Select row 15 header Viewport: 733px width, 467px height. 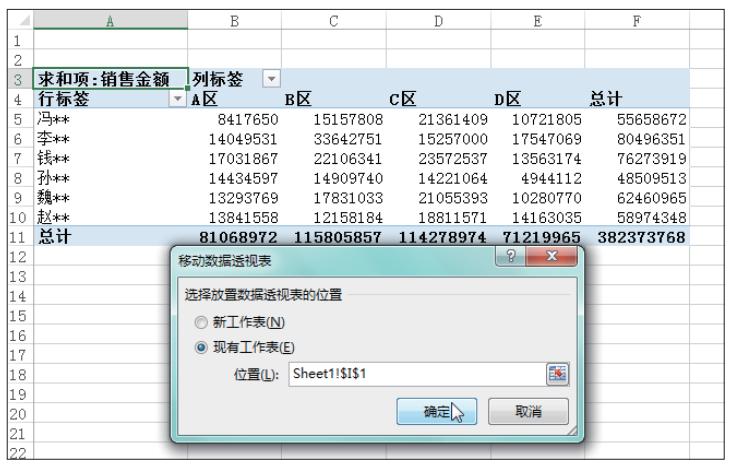click(20, 316)
